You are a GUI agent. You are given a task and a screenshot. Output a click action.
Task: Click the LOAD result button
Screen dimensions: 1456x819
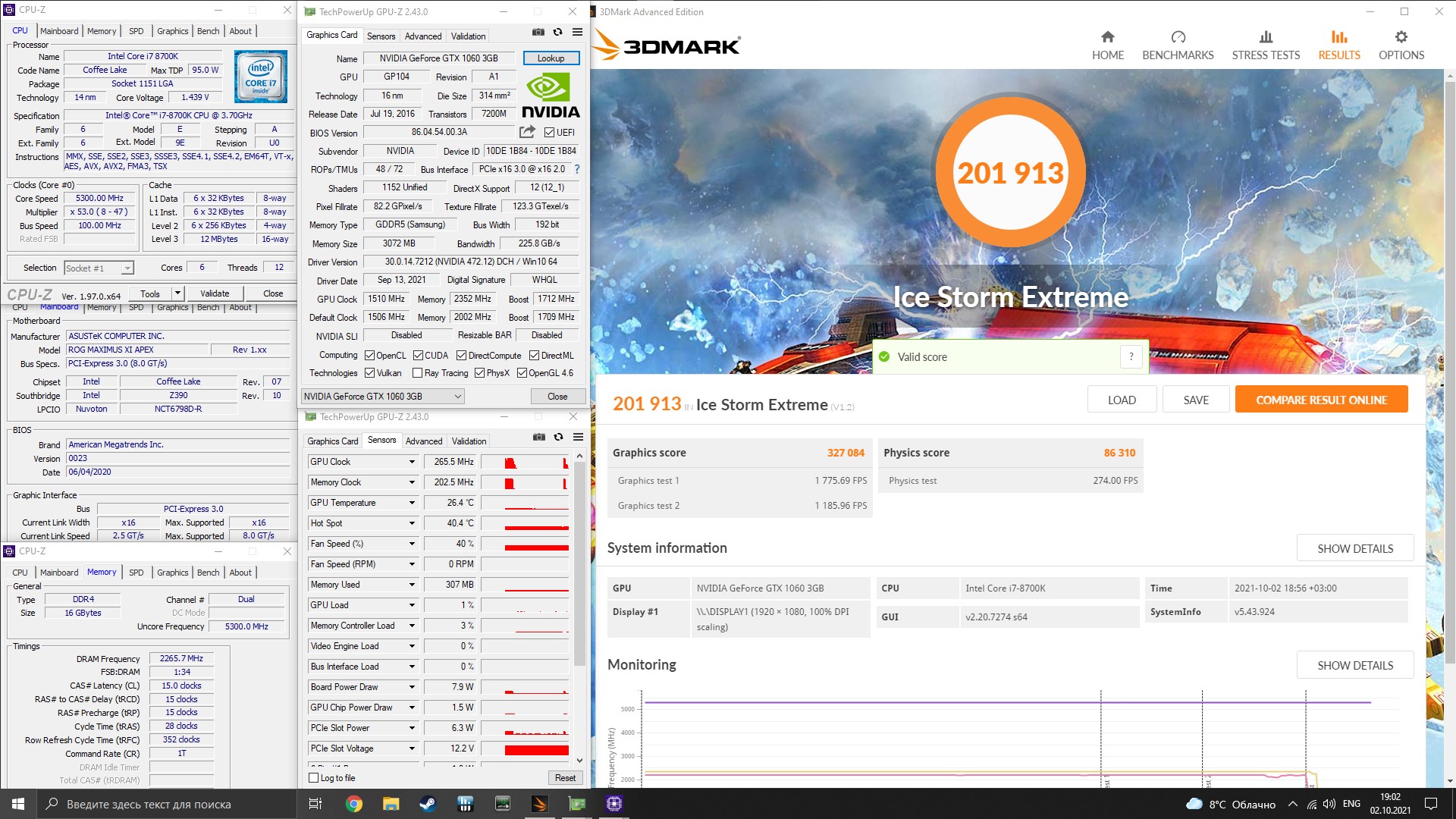1122,400
